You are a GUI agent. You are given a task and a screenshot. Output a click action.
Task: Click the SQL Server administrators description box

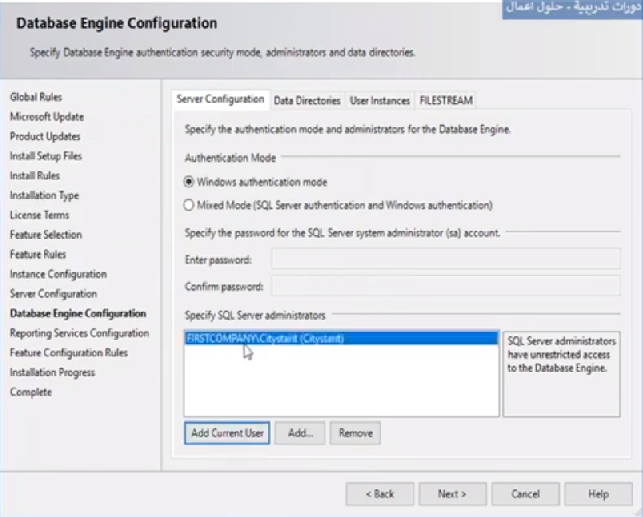tap(561, 374)
